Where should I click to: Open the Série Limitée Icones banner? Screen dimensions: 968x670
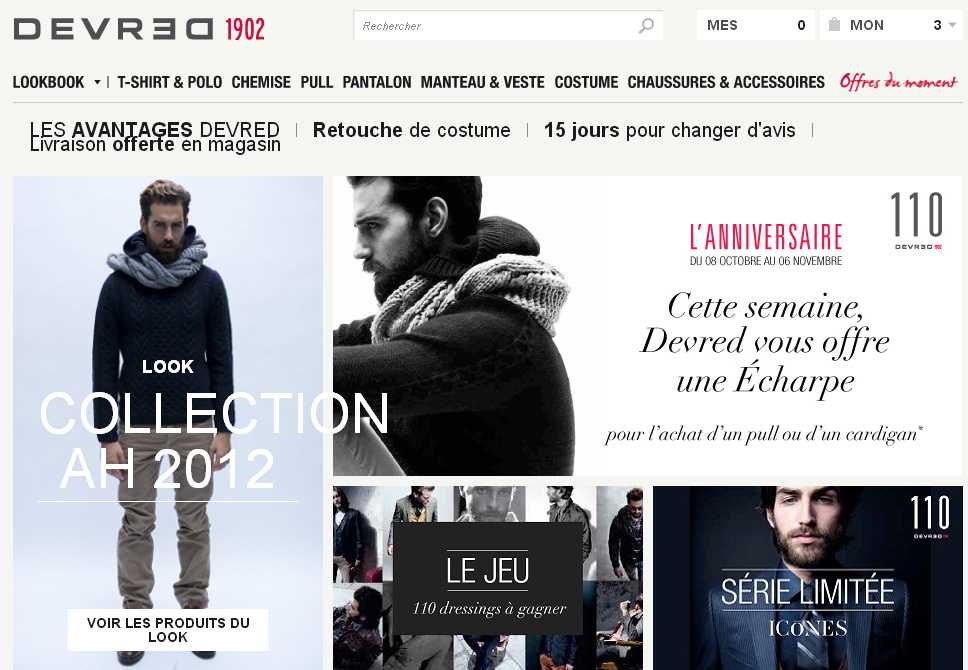click(x=807, y=578)
